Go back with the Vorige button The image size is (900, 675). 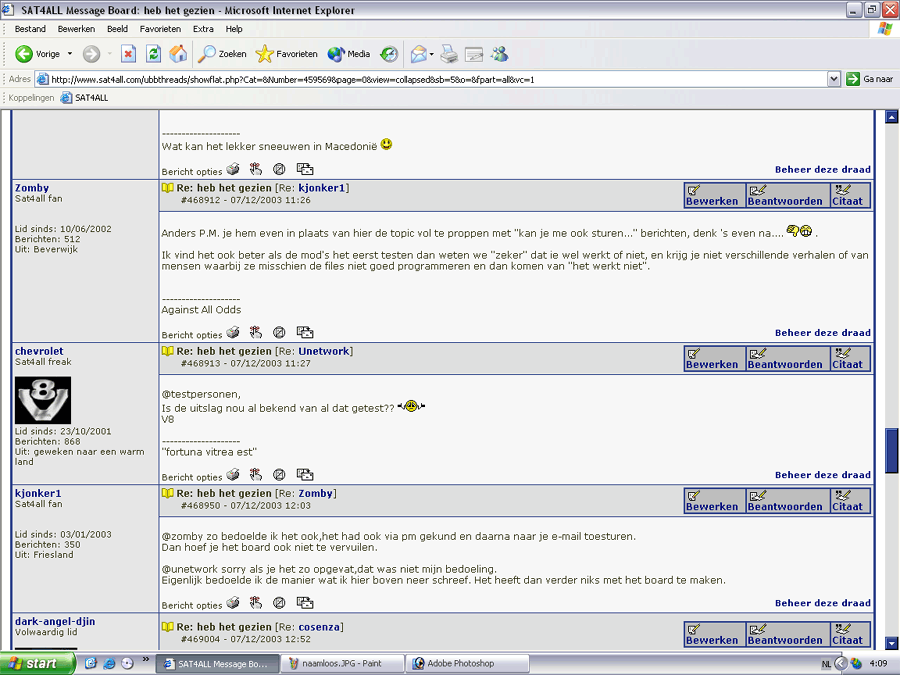pos(38,54)
